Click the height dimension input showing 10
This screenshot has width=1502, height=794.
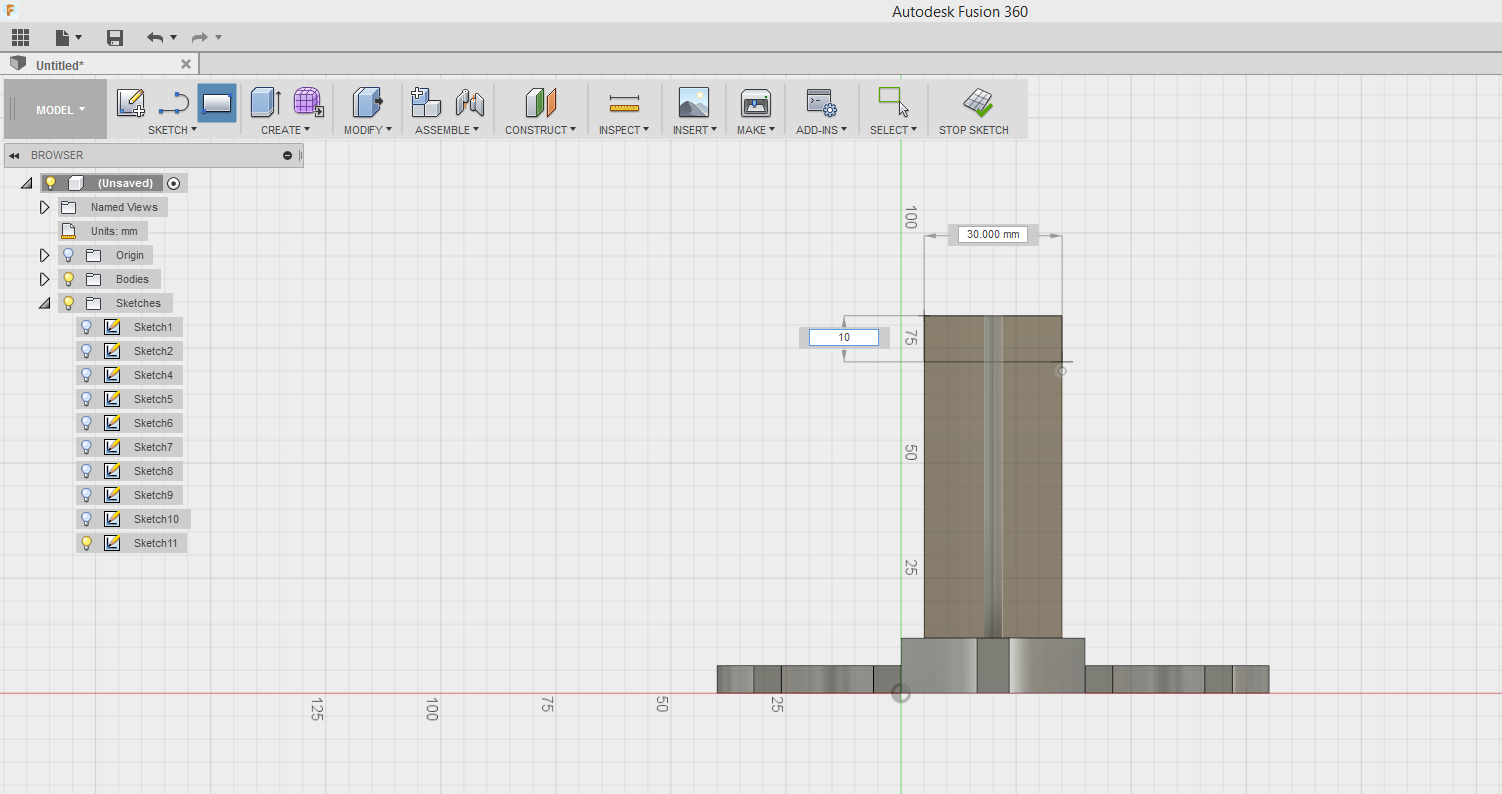(844, 338)
